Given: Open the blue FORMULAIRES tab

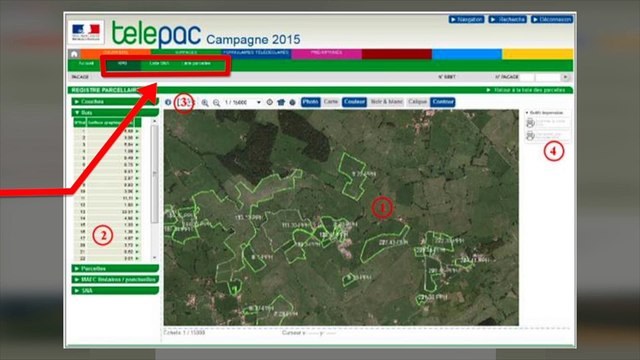Looking at the screenshot, I should click(x=256, y=54).
